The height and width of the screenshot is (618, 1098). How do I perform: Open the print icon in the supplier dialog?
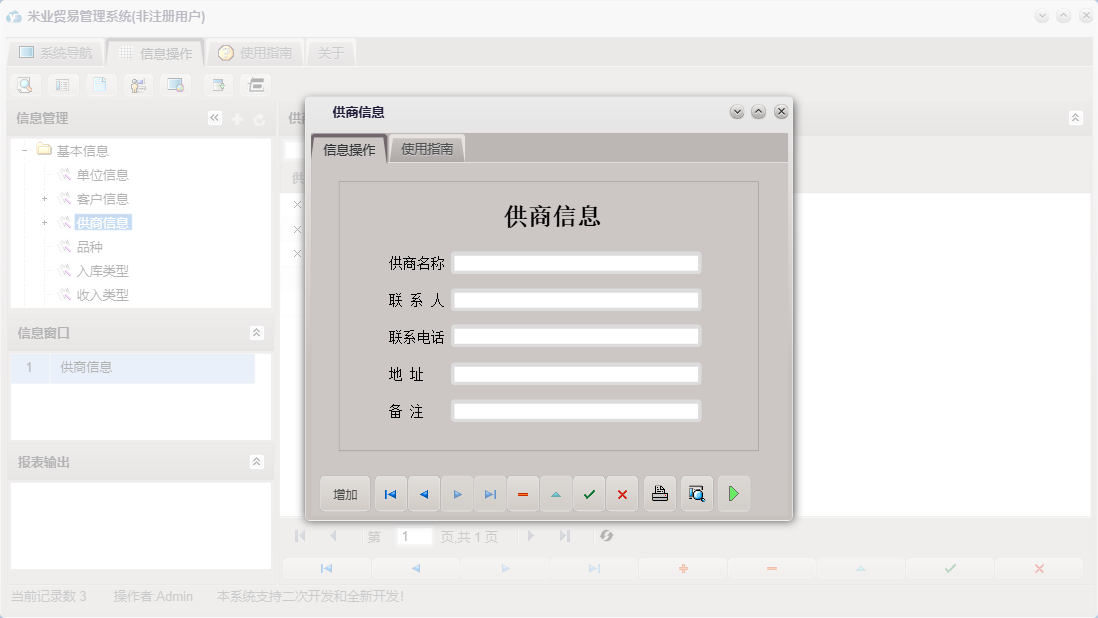pos(658,493)
